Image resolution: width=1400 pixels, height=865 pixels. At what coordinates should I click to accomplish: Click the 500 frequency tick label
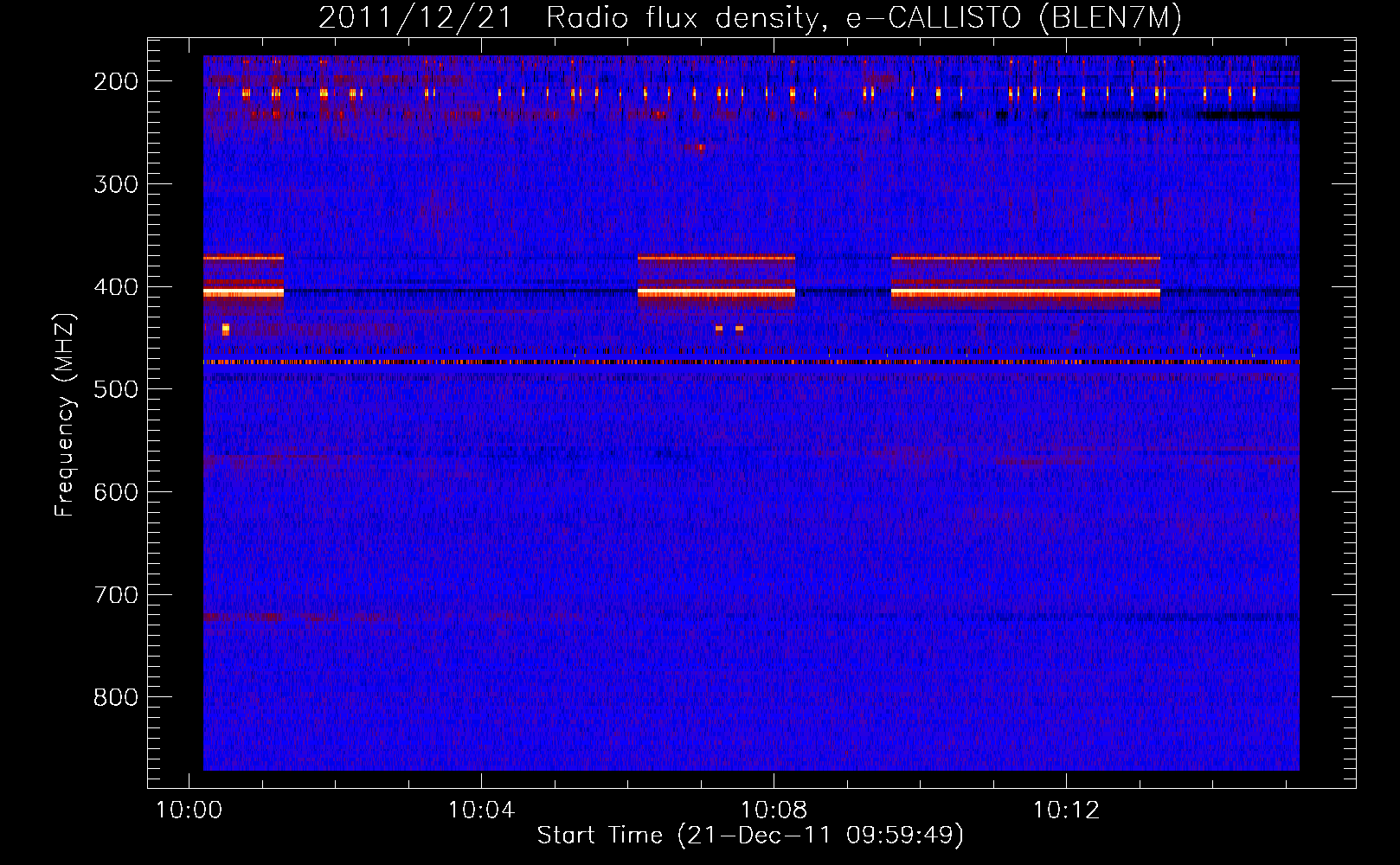pos(116,389)
